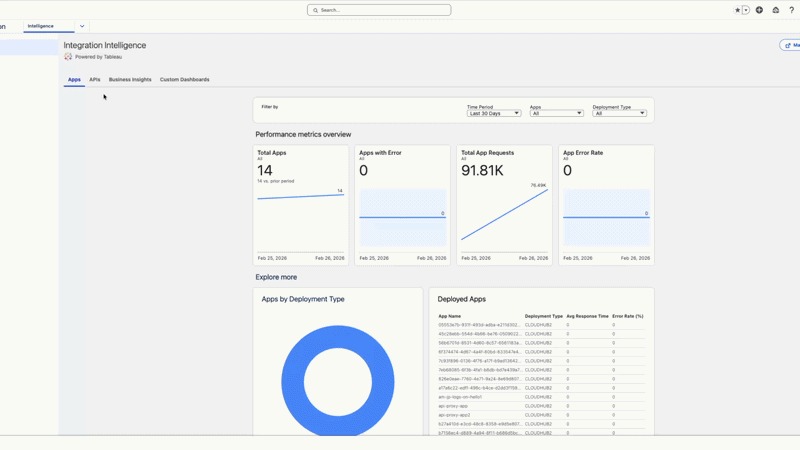Click the Tableau logo beside Powered by Tableau
This screenshot has height=450, width=800.
pos(68,57)
